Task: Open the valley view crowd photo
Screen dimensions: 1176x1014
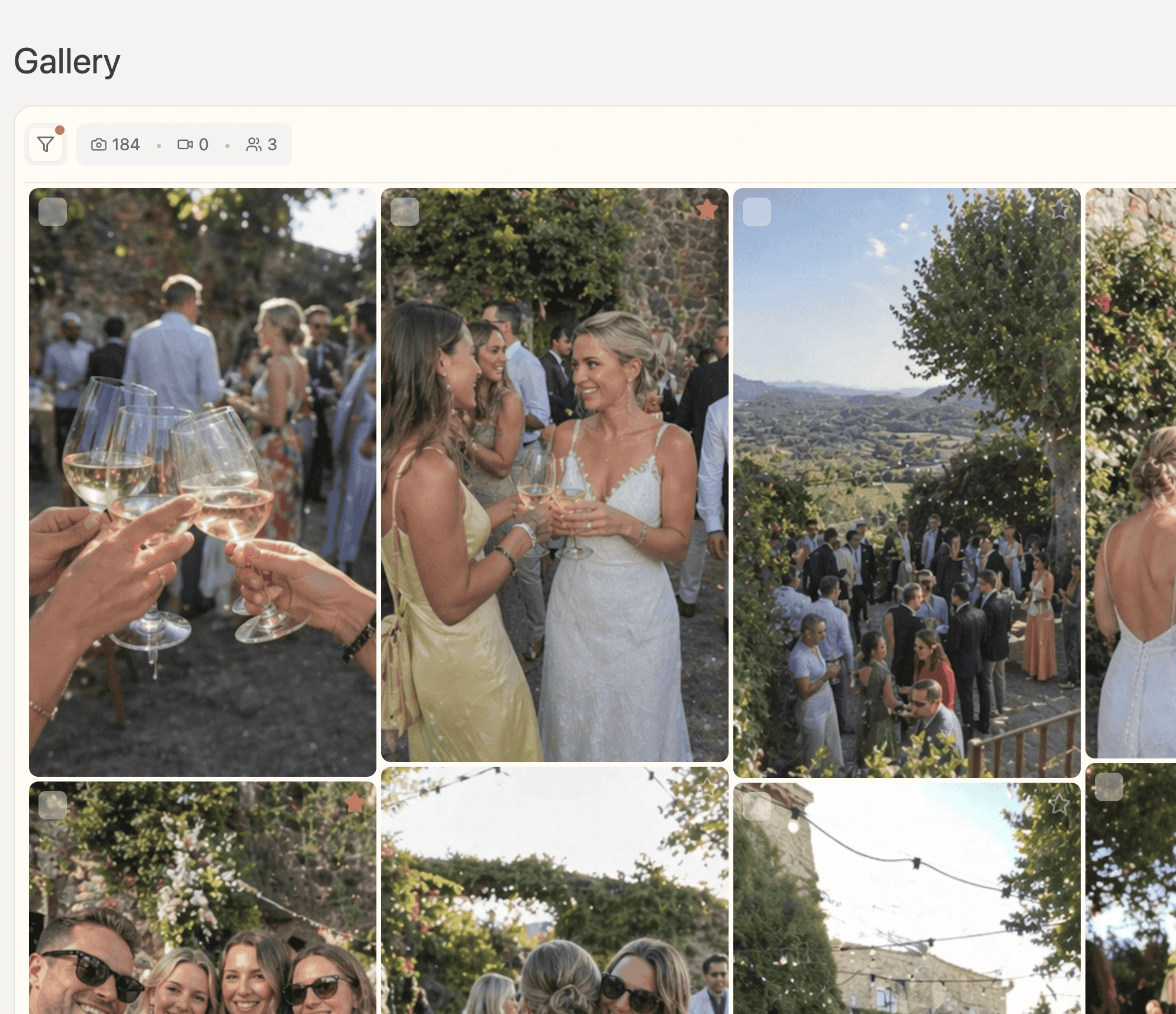Action: [x=907, y=483]
